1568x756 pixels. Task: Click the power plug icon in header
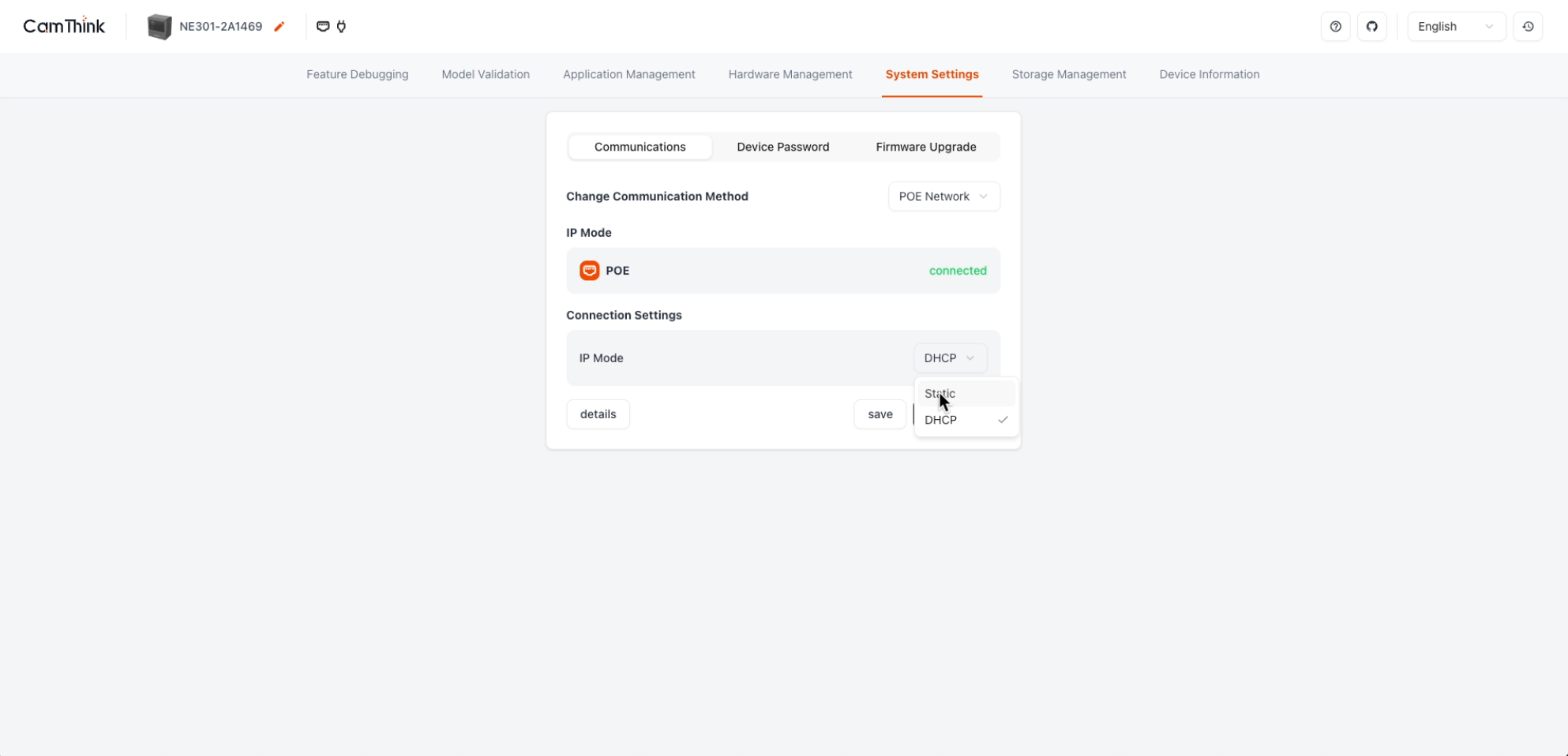pos(341,26)
